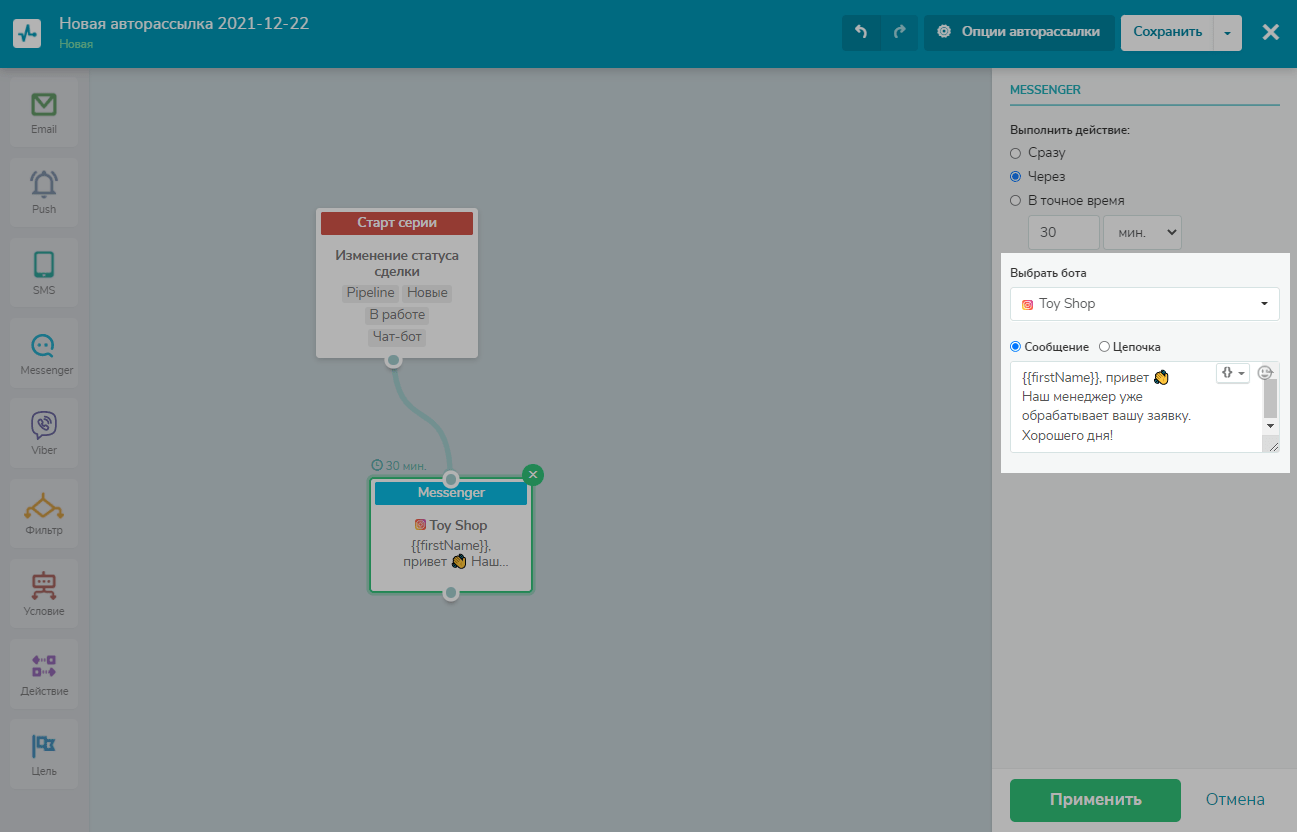Add a Действие block
Screen dimensions: 1297x832
pyautogui.click(x=44, y=673)
